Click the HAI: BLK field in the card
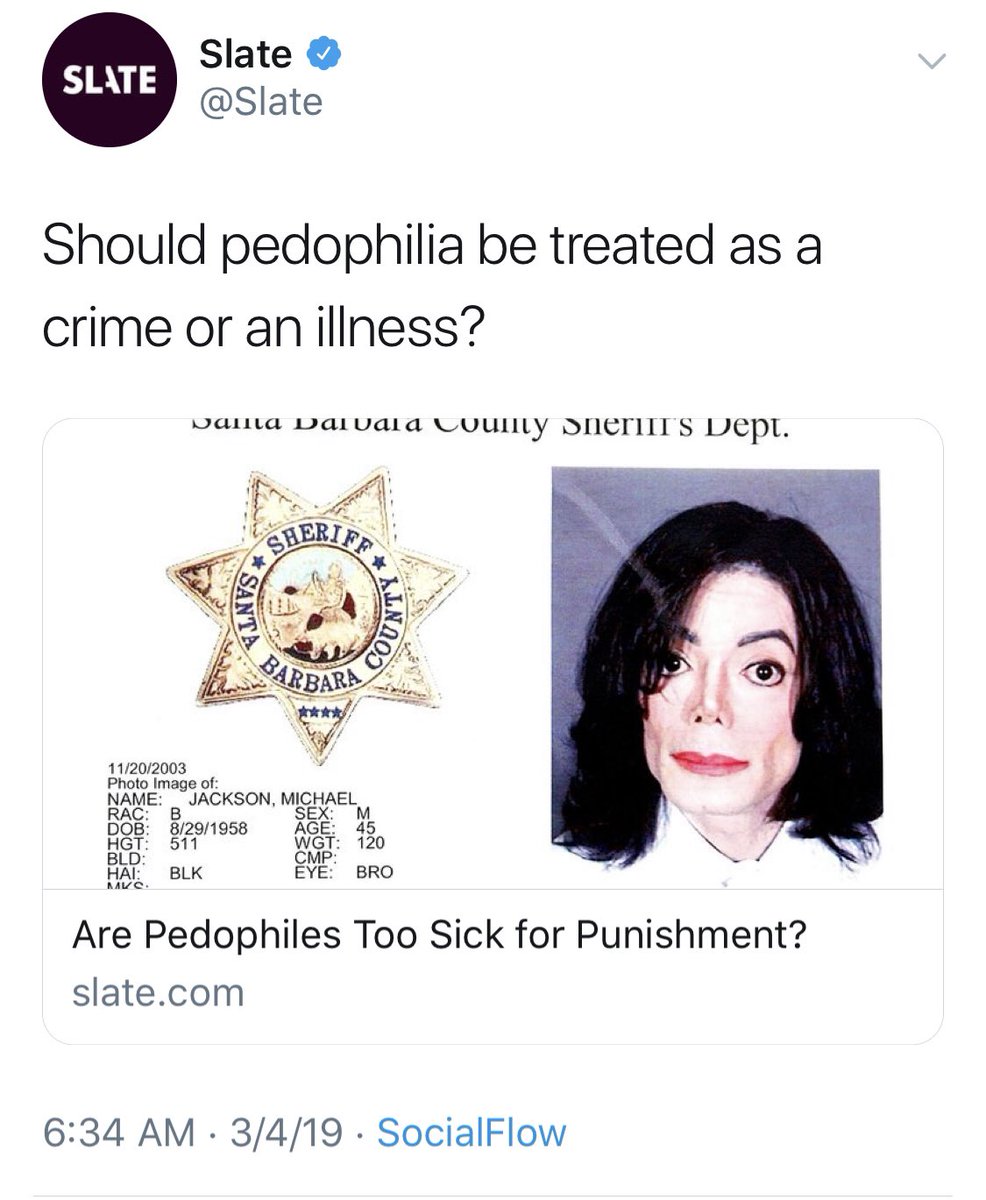986x1200 pixels. pyautogui.click(x=155, y=872)
